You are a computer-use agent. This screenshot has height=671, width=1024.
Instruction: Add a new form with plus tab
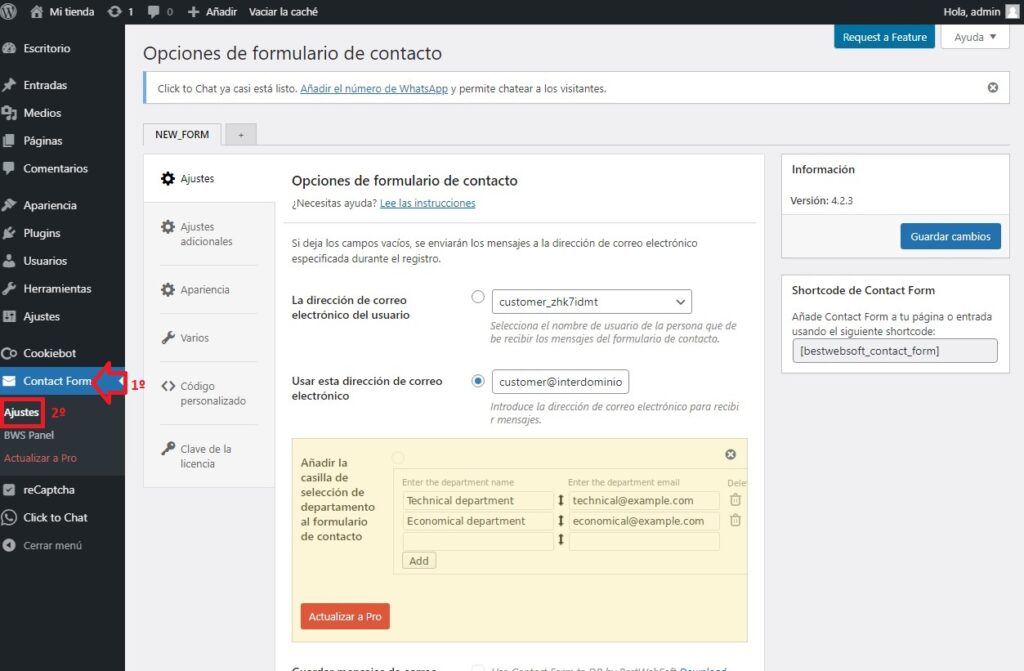(x=241, y=135)
